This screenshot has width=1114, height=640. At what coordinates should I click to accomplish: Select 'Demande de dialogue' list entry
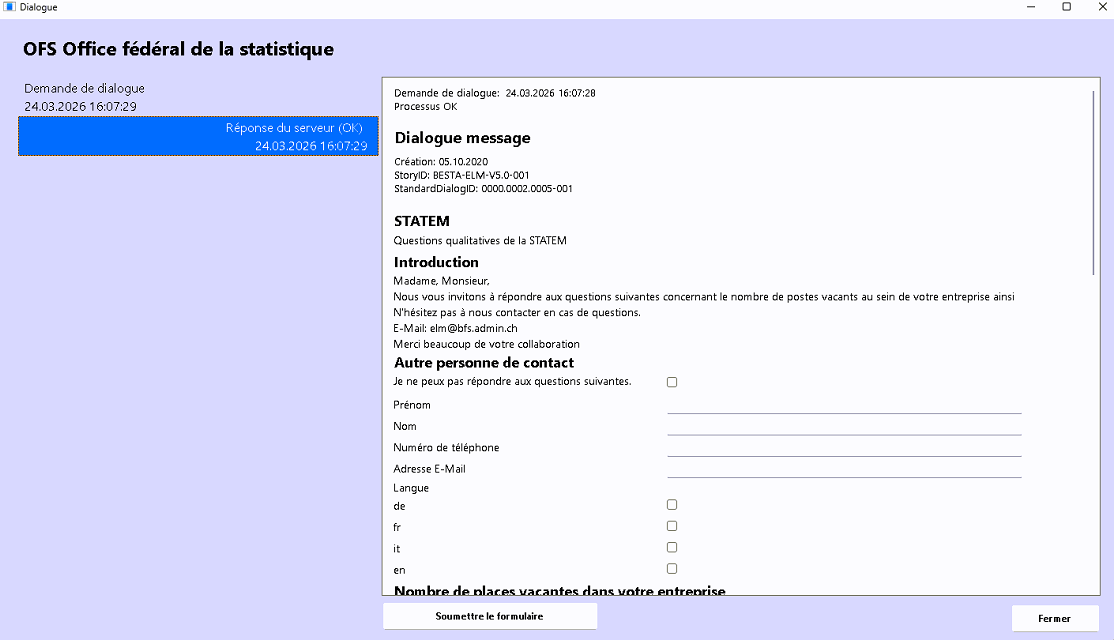coord(198,97)
